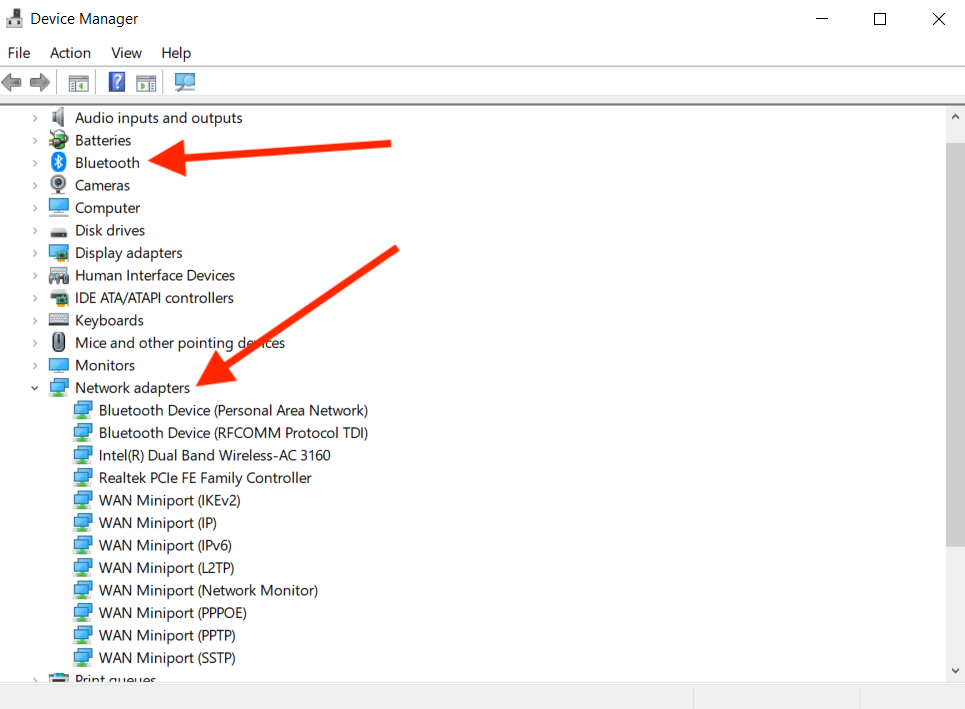Click the Show/Hide Action Pane toolbar icon
This screenshot has height=709, width=965.
146,82
